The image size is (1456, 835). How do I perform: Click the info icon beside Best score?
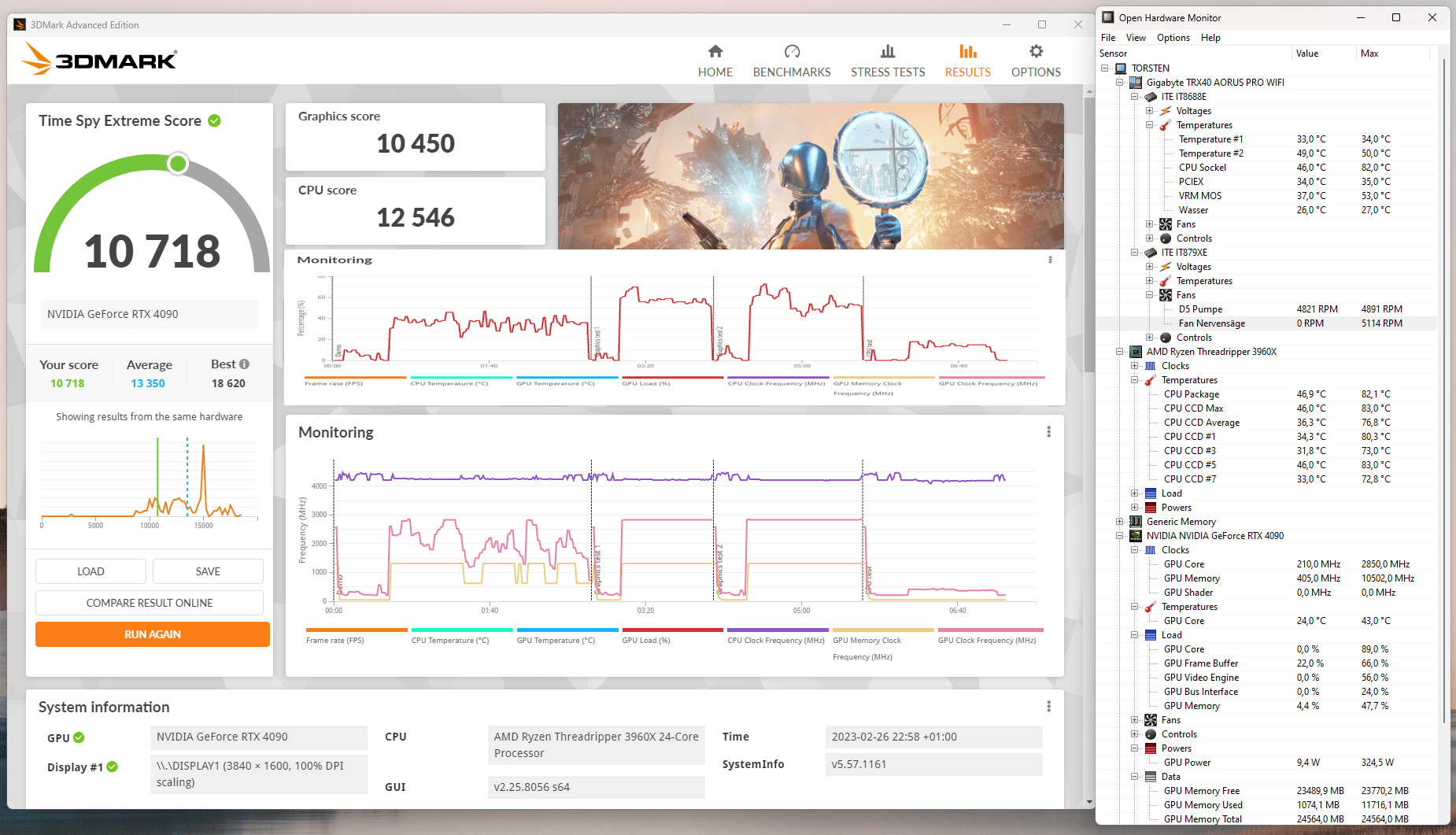[x=244, y=364]
